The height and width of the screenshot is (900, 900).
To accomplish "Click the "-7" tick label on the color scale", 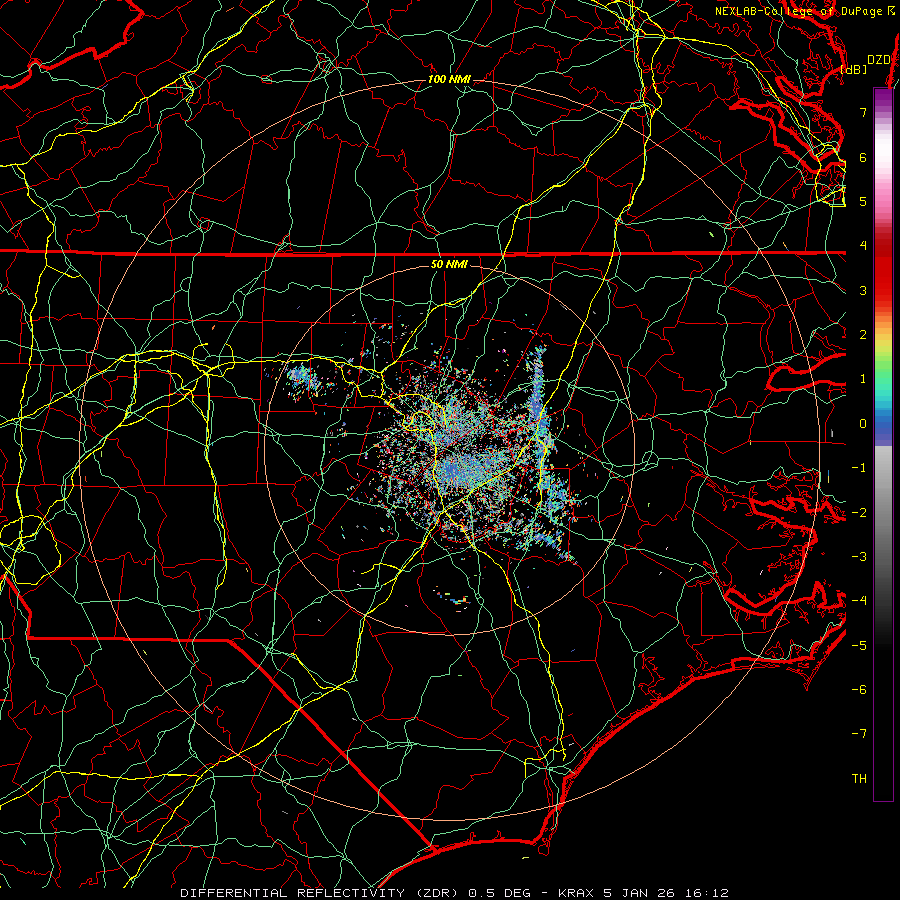I will point(859,734).
